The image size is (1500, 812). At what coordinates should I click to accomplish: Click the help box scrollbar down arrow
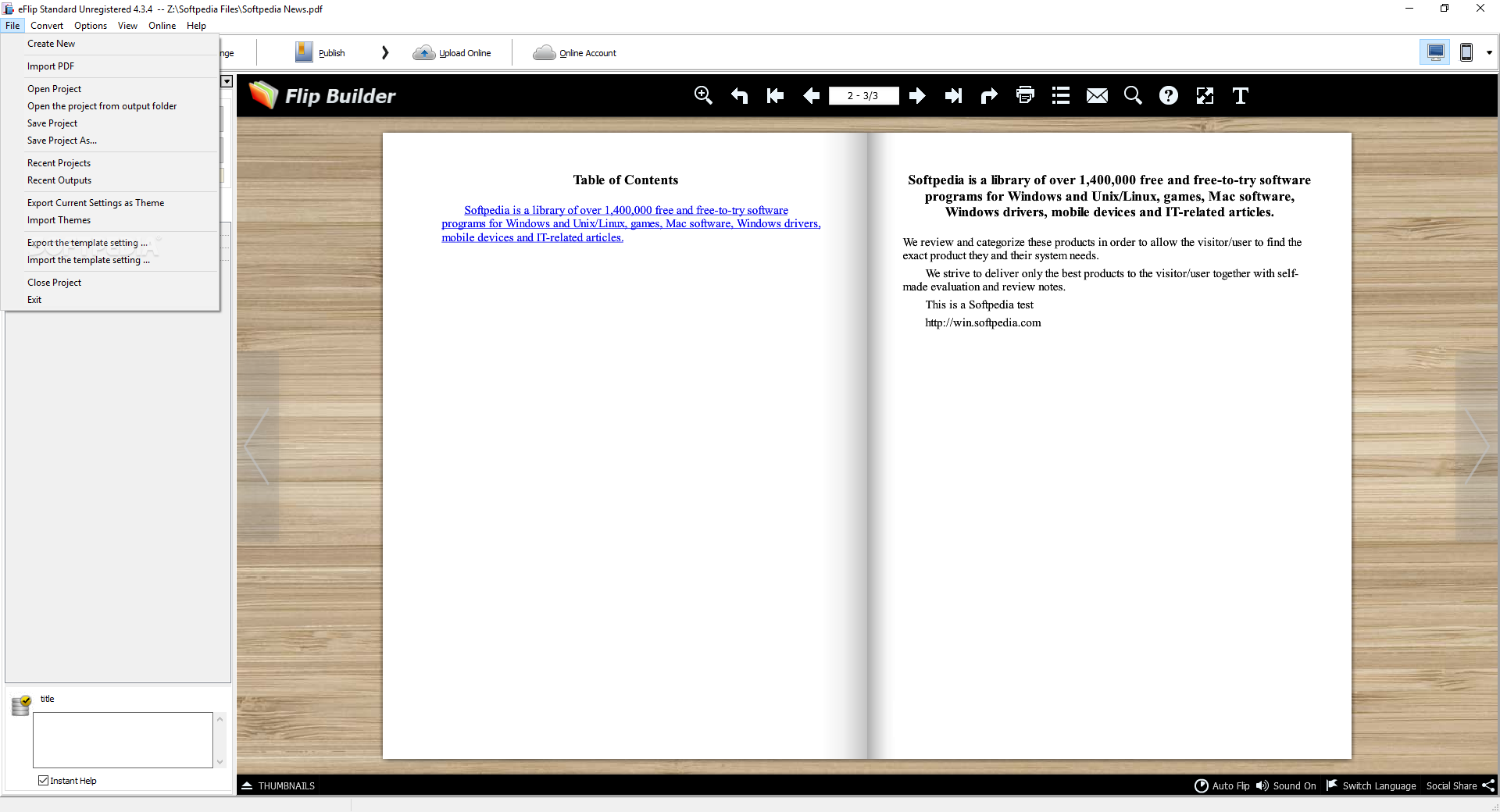pyautogui.click(x=220, y=761)
